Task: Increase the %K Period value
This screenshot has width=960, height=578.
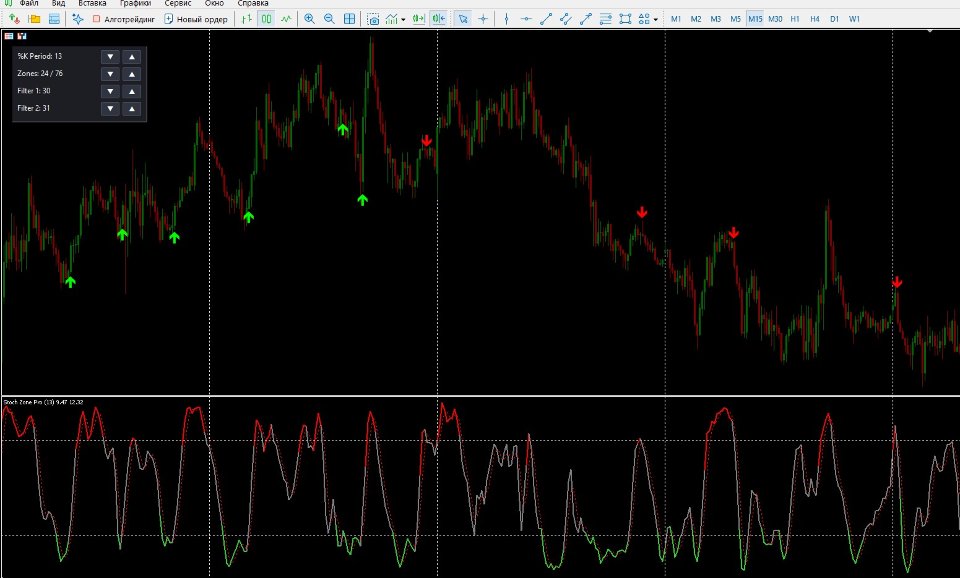Action: click(132, 57)
